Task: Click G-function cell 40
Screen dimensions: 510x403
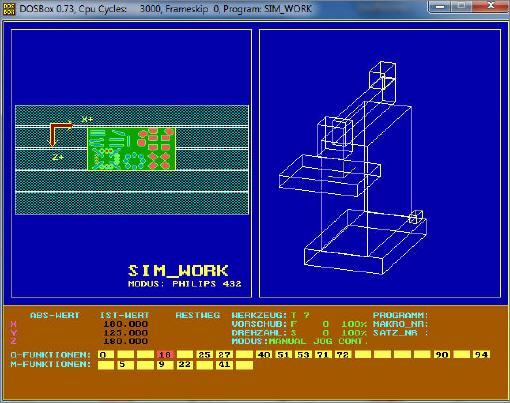Action: click(264, 354)
